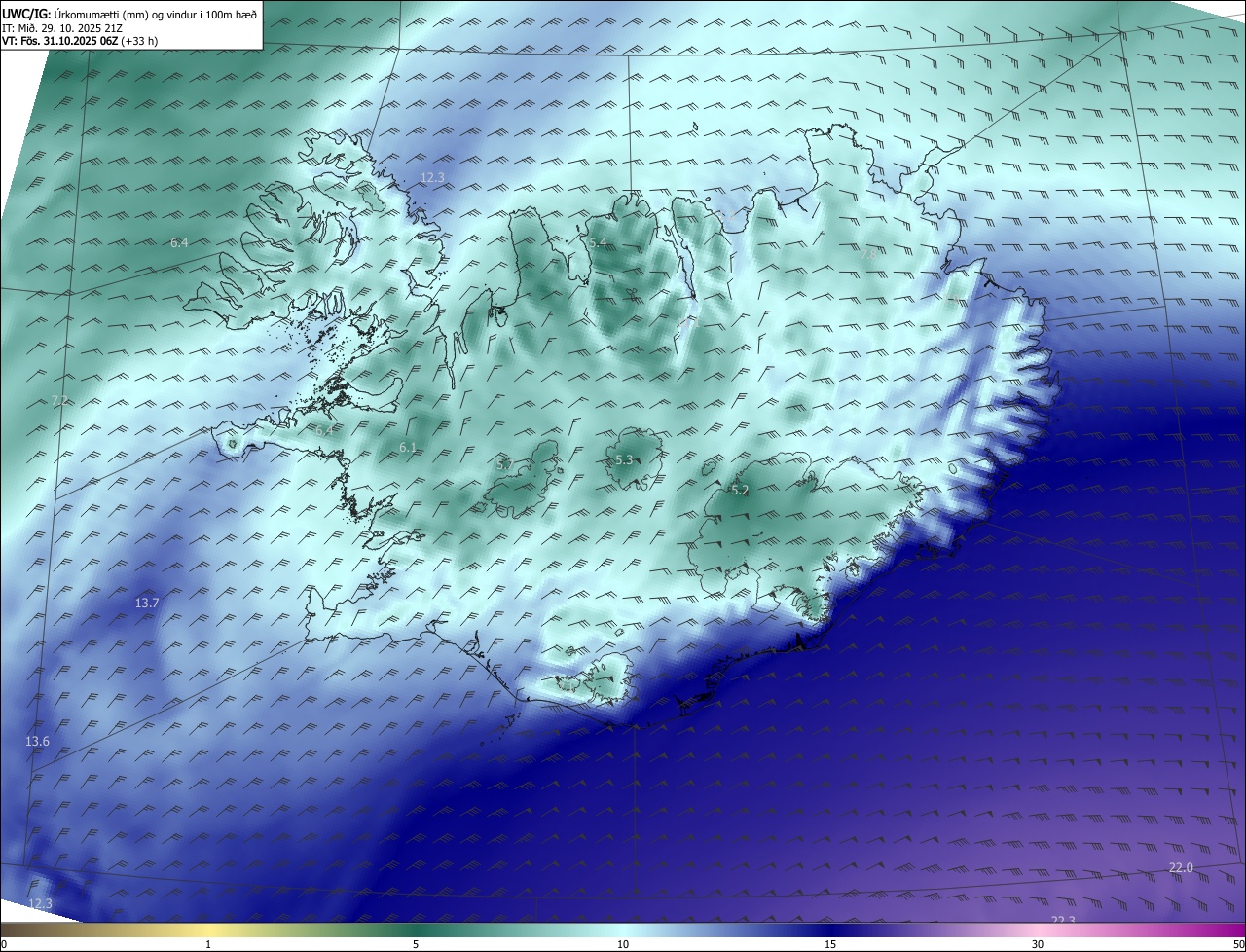Image resolution: width=1246 pixels, height=952 pixels.
Task: Click the colorbar tick label 50
Action: 1238,944
